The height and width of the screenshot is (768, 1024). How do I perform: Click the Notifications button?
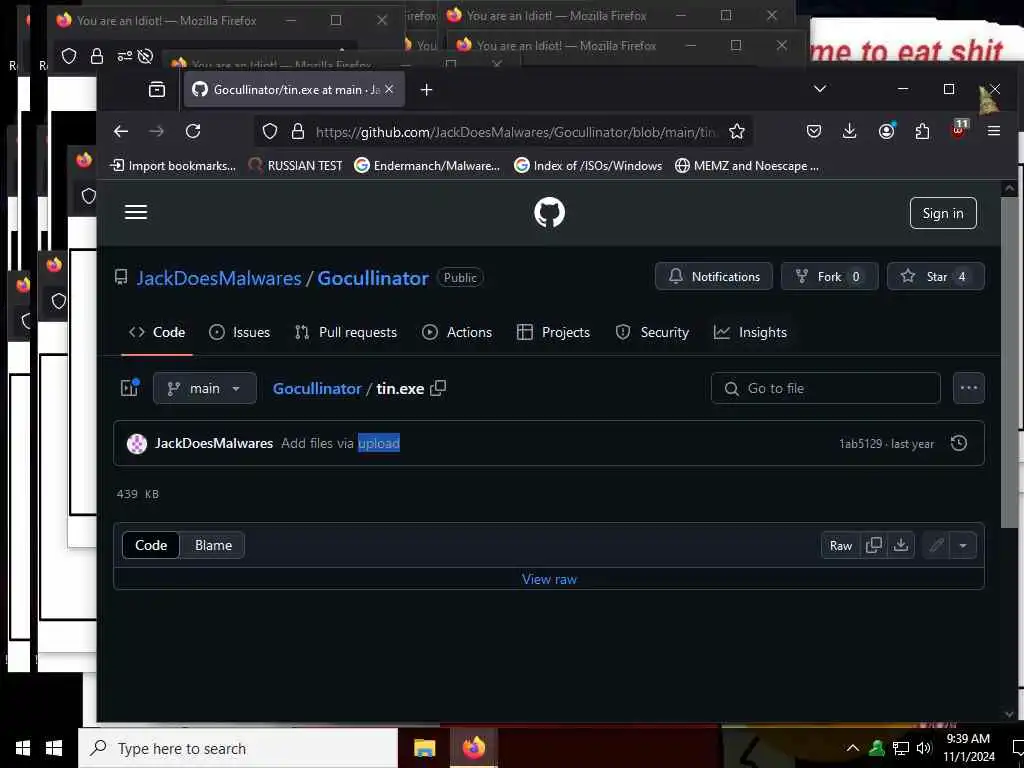(x=714, y=276)
